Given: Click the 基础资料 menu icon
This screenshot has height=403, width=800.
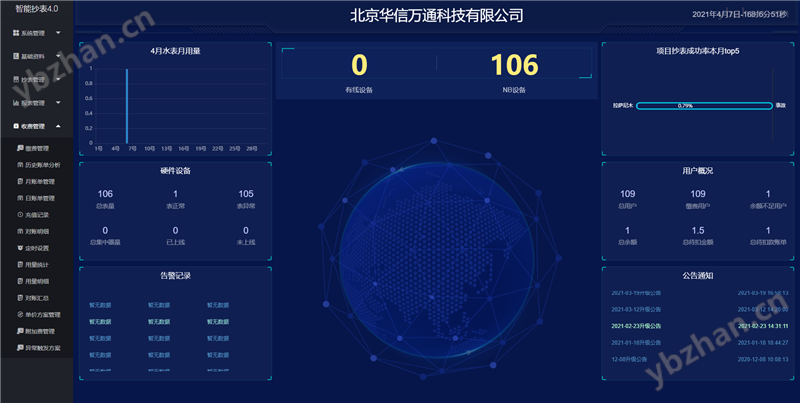Looking at the screenshot, I should 16,56.
